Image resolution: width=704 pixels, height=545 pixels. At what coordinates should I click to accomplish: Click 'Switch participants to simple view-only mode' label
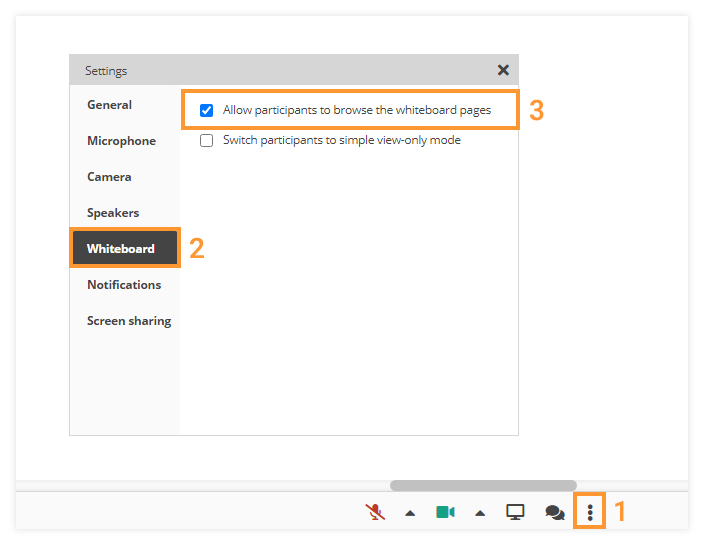click(342, 140)
